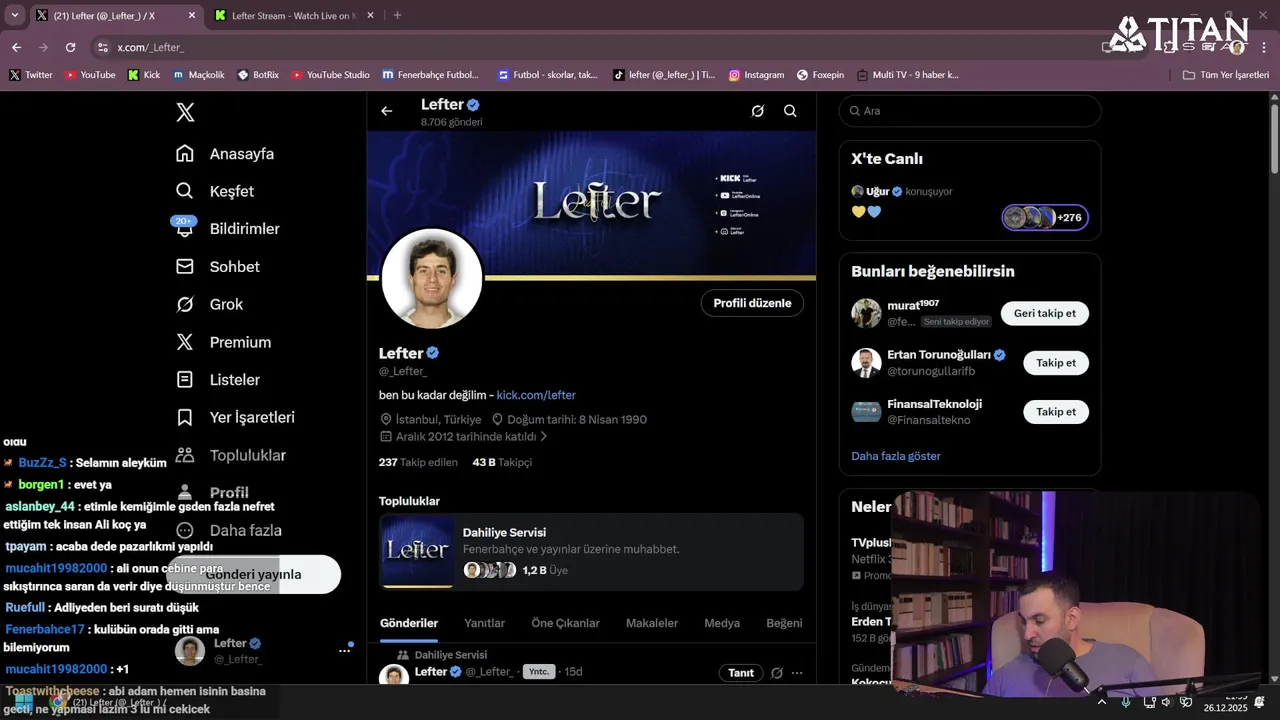This screenshot has height=720, width=1280.
Task: Open the site info icon in address bar
Action: point(102,47)
